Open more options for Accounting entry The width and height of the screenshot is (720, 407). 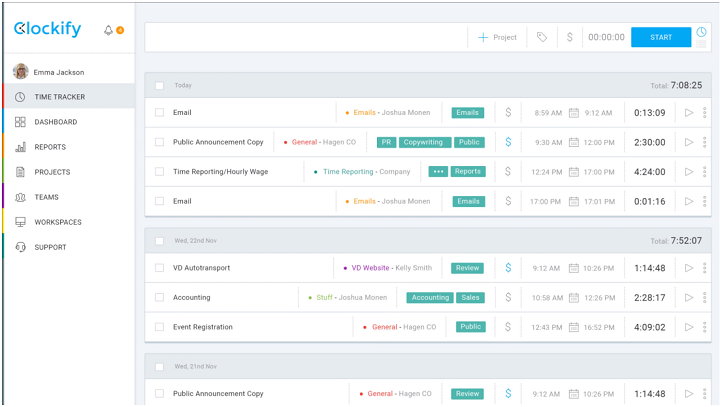click(x=704, y=297)
